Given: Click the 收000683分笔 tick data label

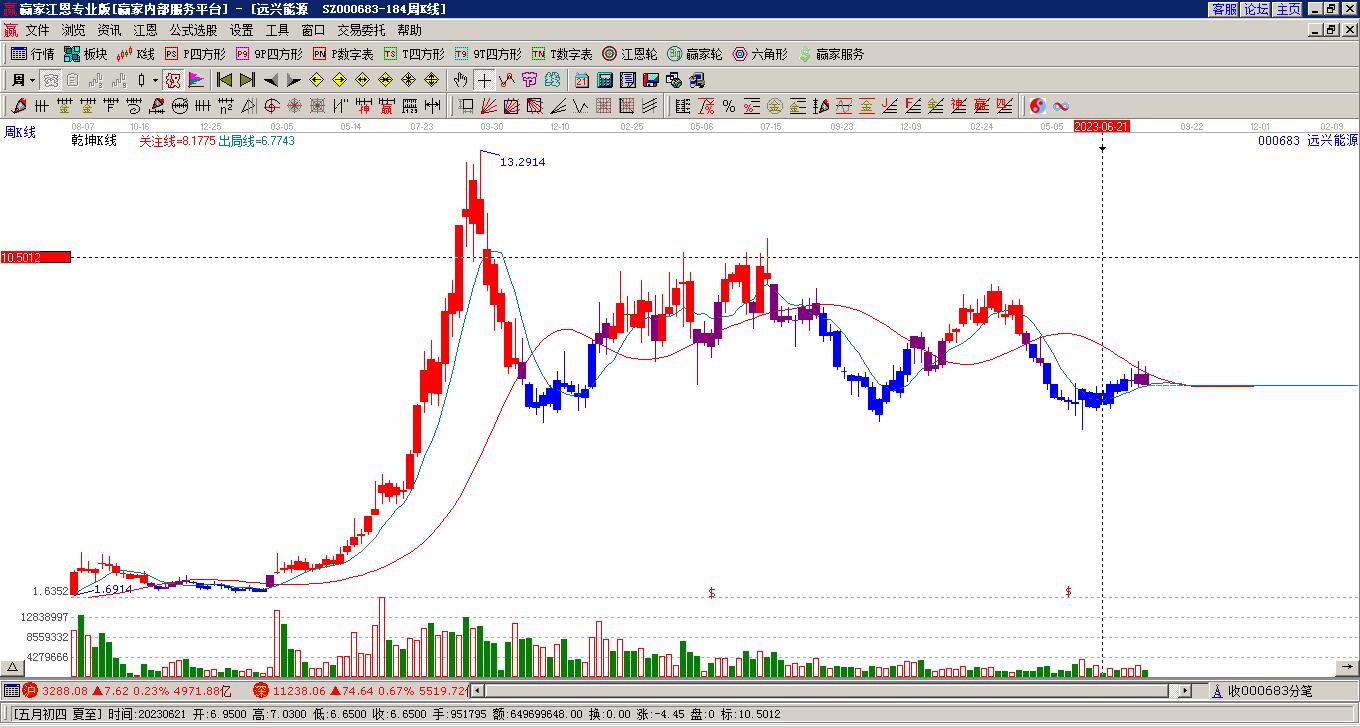Looking at the screenshot, I should coord(1270,691).
